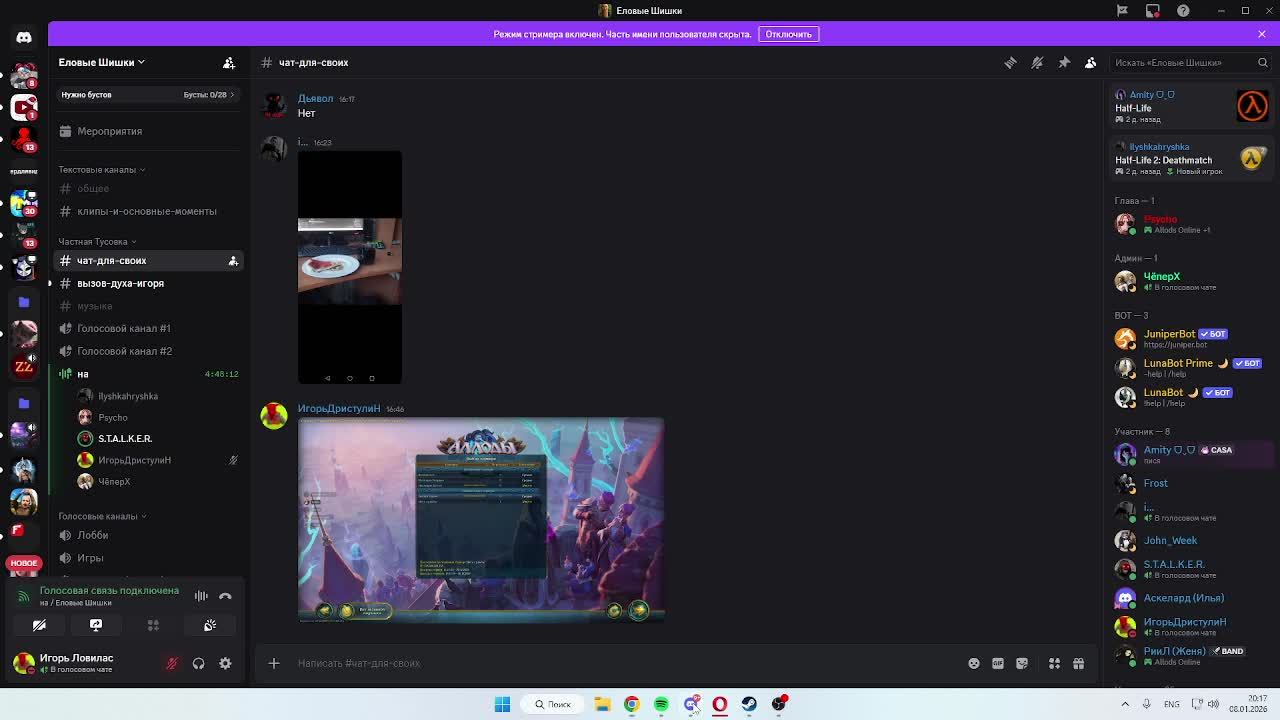Open Steam from the taskbar
The width and height of the screenshot is (1280, 720).
point(749,704)
